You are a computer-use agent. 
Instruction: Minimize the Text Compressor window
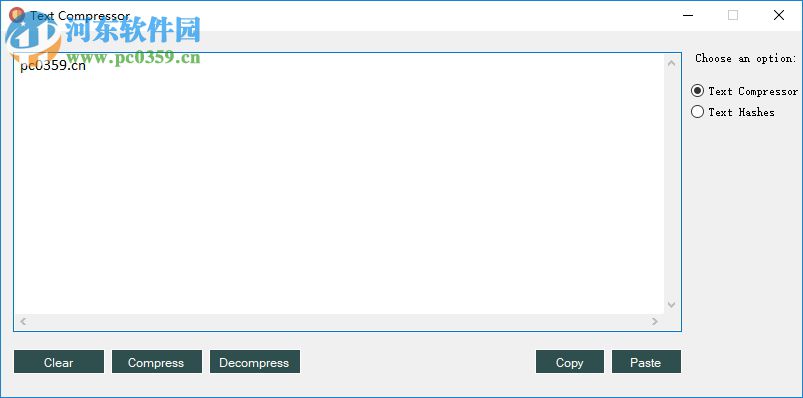click(x=688, y=15)
